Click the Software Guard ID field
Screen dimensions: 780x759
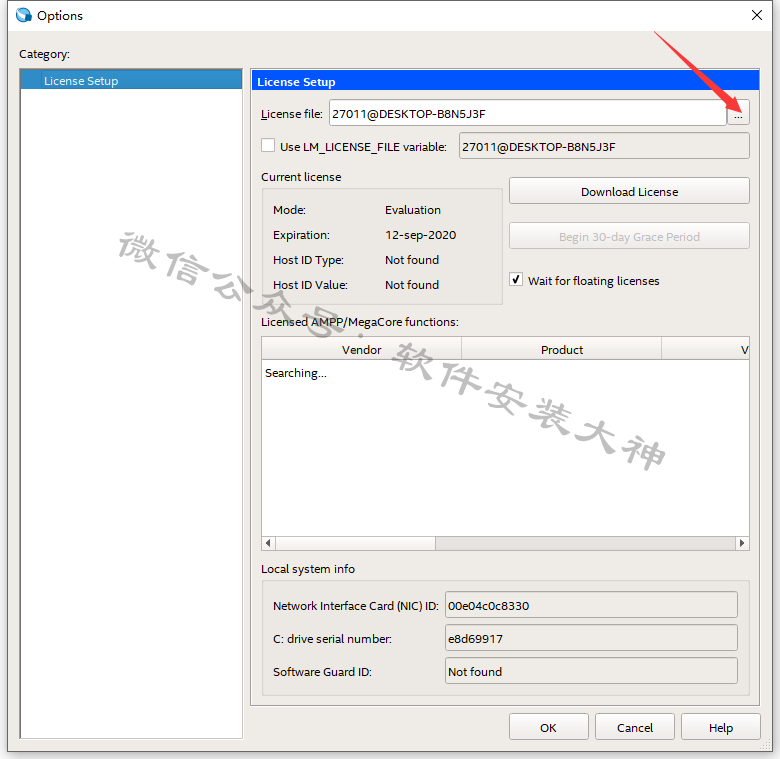pyautogui.click(x=590, y=671)
